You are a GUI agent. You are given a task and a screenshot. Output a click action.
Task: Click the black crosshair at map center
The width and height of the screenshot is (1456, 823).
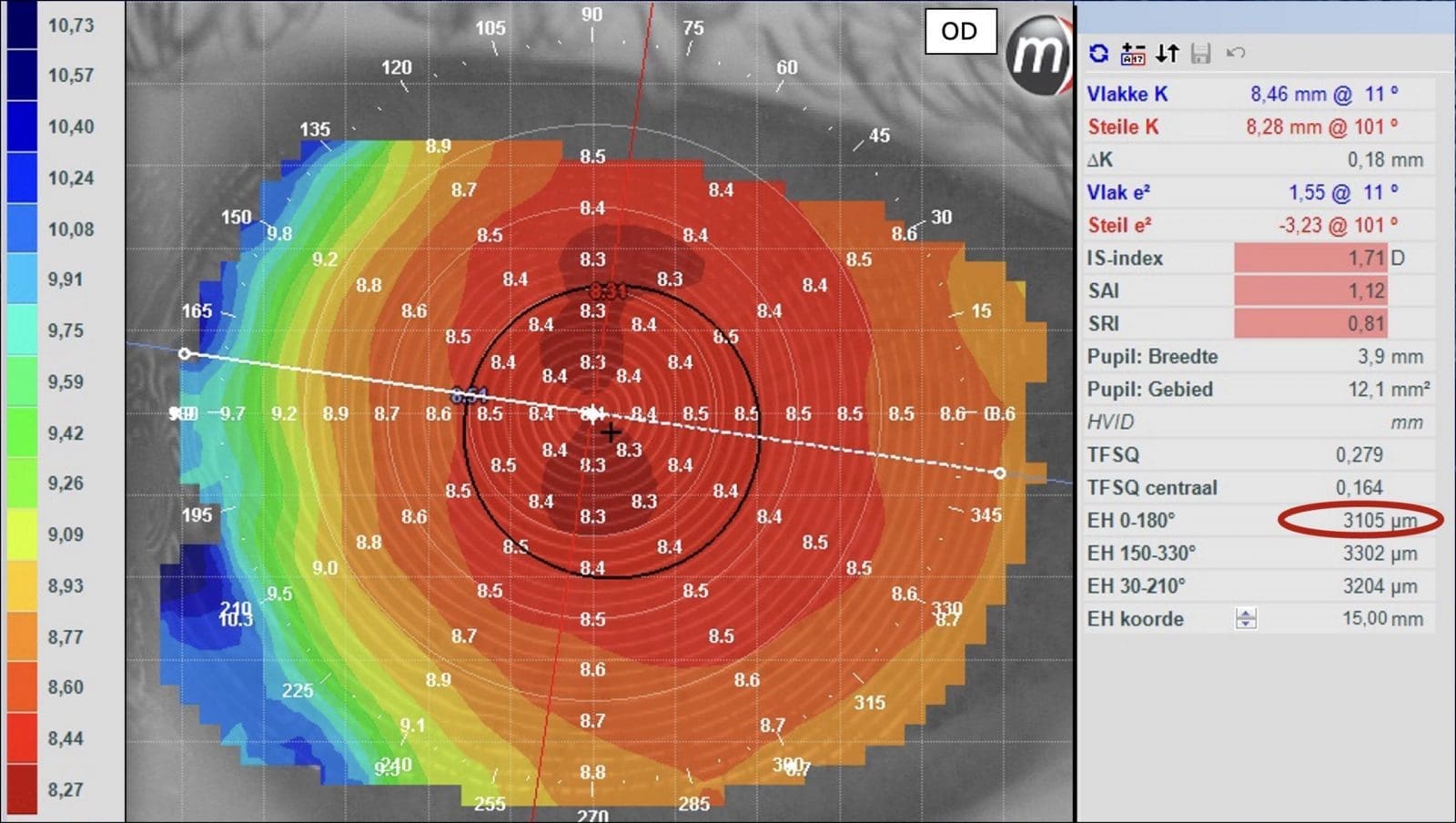click(x=611, y=433)
